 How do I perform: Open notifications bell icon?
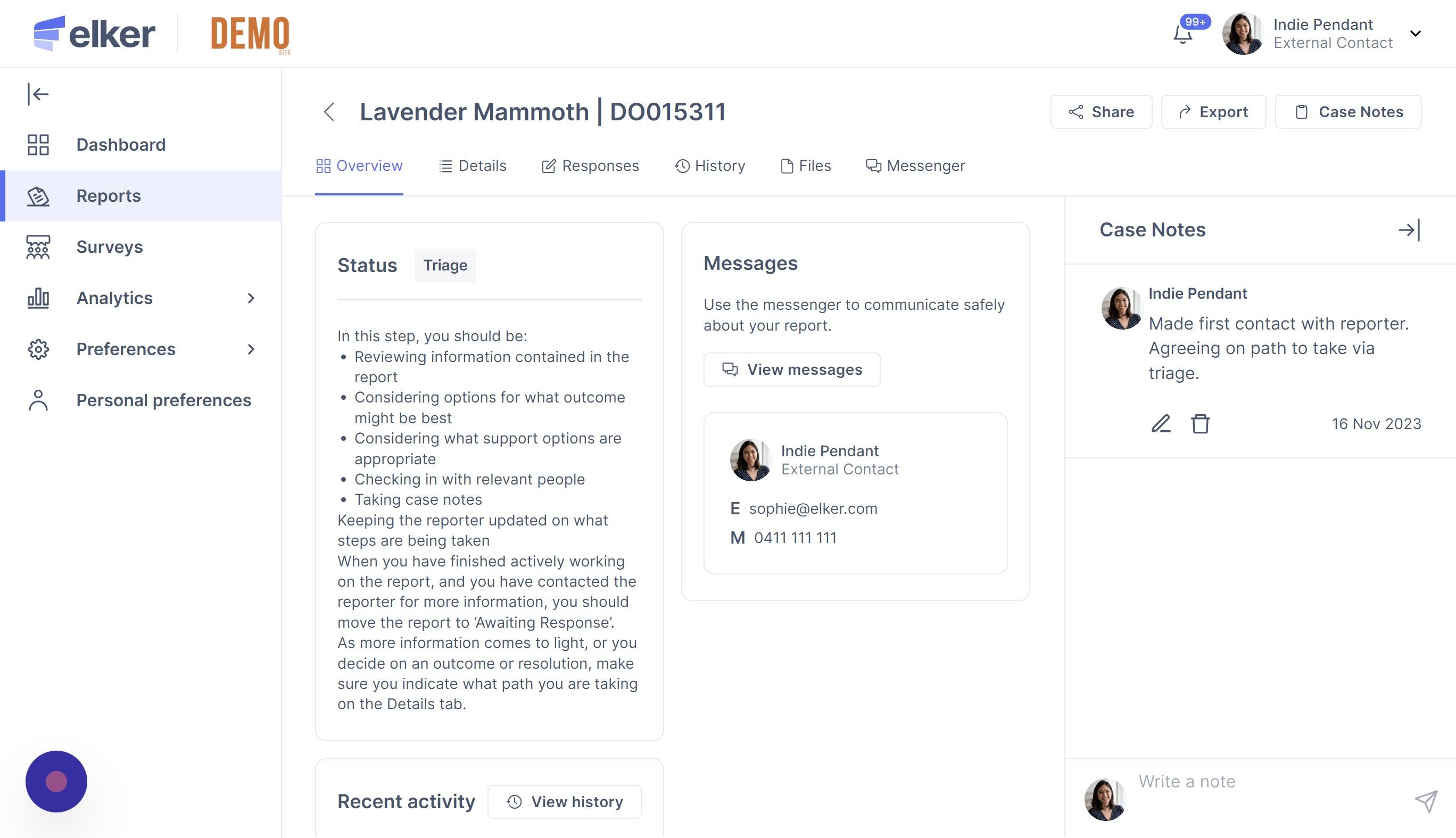tap(1183, 35)
